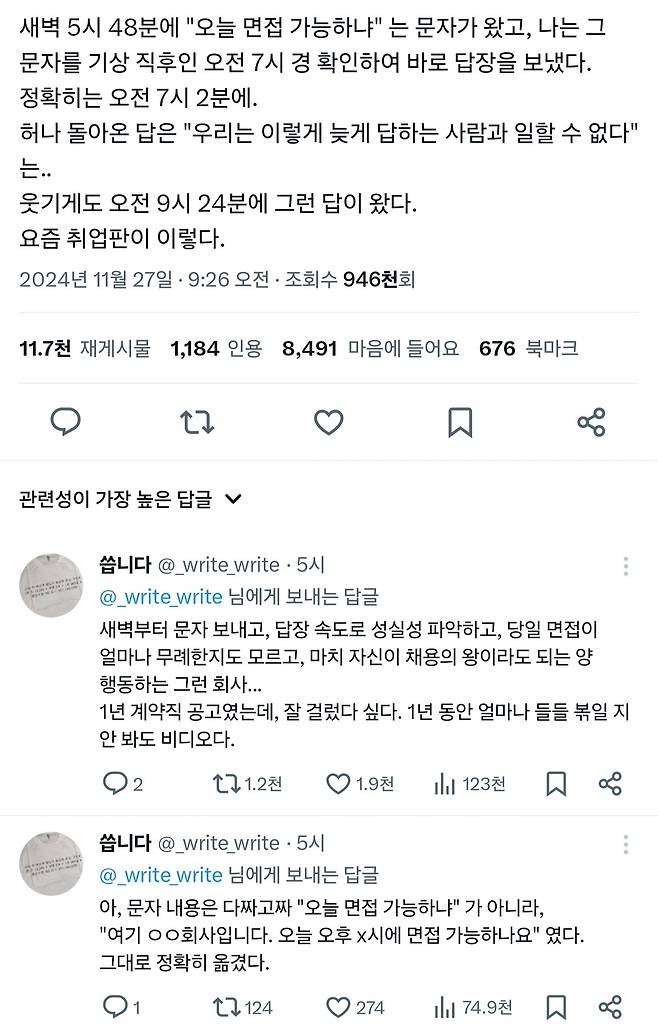The image size is (658, 1029).
Task: Open @_write_write mention in first reply
Action: [161, 597]
